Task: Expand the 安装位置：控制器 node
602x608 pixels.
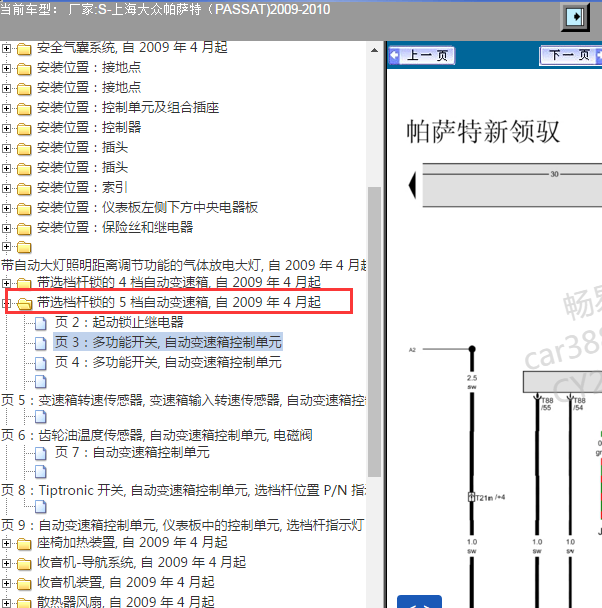Action: point(6,128)
